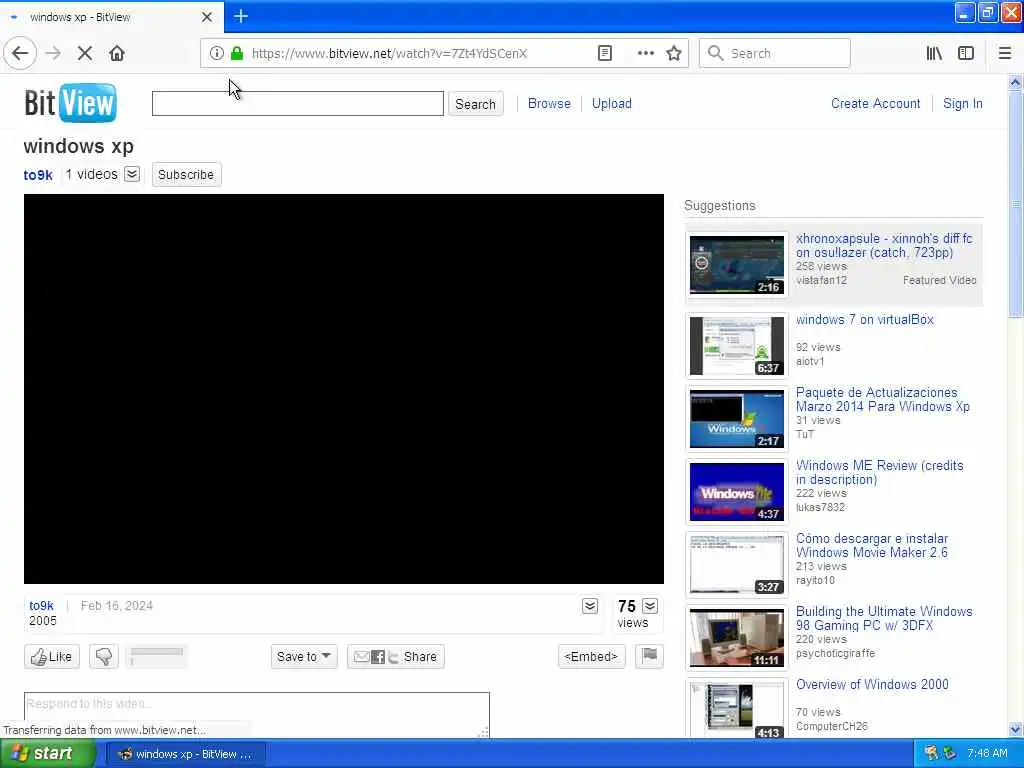Click the 'vistafan12' uploader name
1024x768 pixels.
point(821,281)
